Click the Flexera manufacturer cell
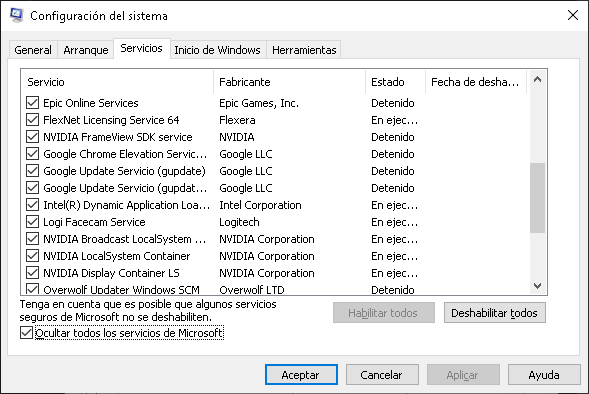This screenshot has height=394, width=589. (x=237, y=120)
